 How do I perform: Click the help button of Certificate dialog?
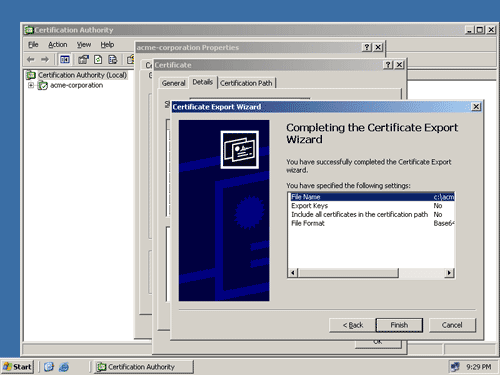[x=388, y=65]
